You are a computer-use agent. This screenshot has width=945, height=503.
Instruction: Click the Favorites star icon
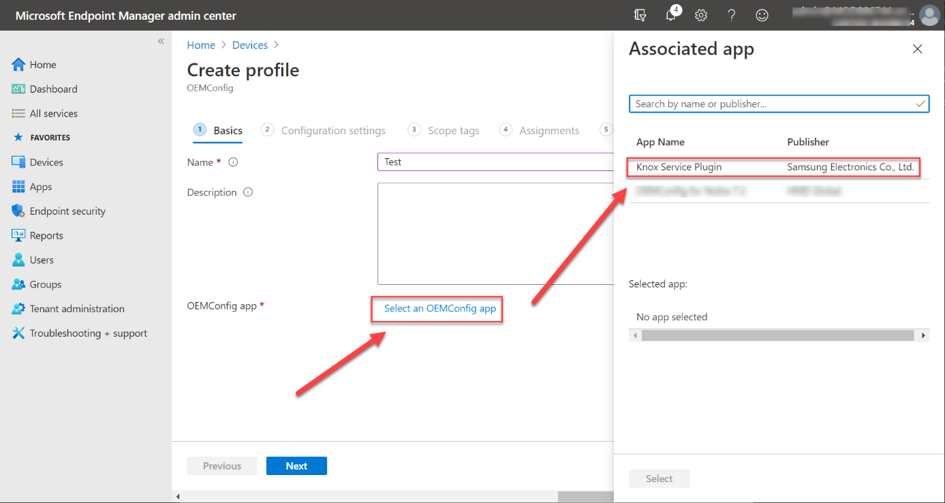pyautogui.click(x=17, y=137)
